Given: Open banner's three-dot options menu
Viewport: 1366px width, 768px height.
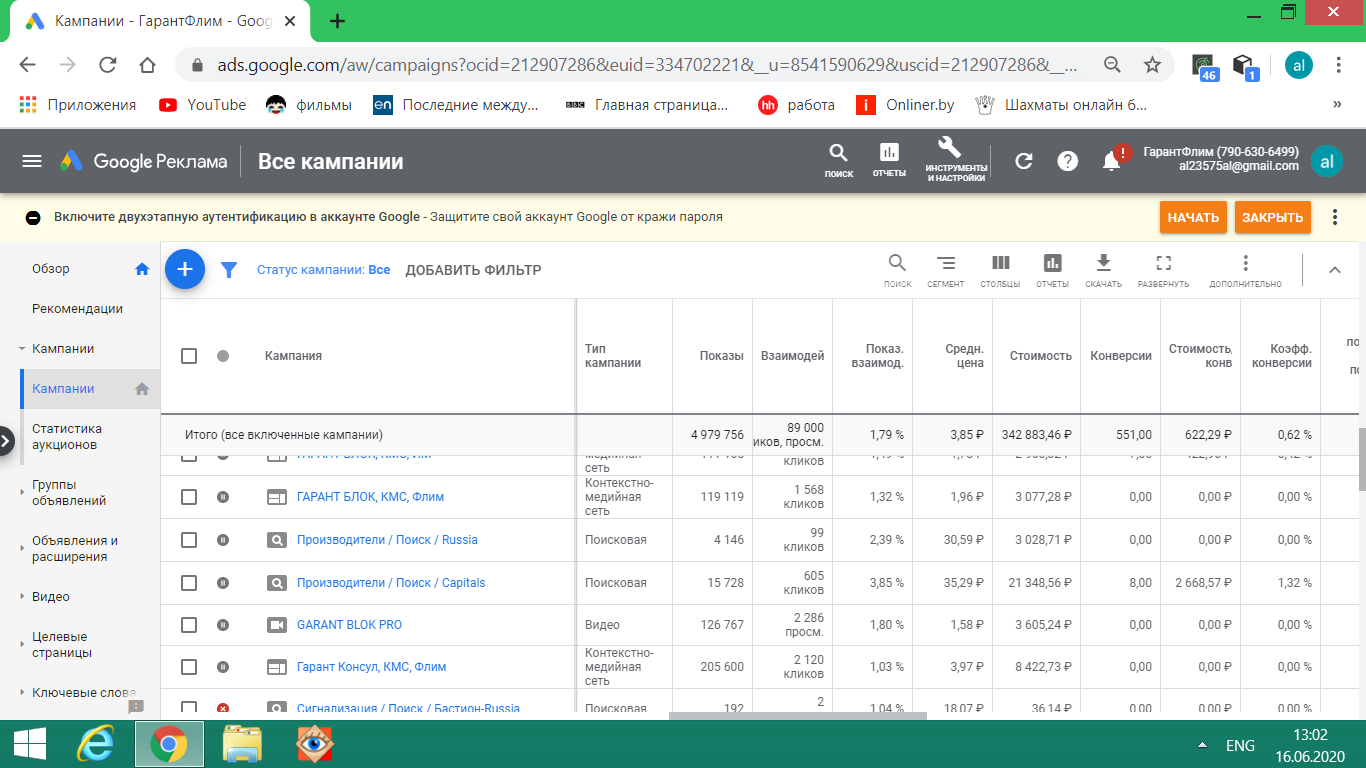Looking at the screenshot, I should [1335, 217].
